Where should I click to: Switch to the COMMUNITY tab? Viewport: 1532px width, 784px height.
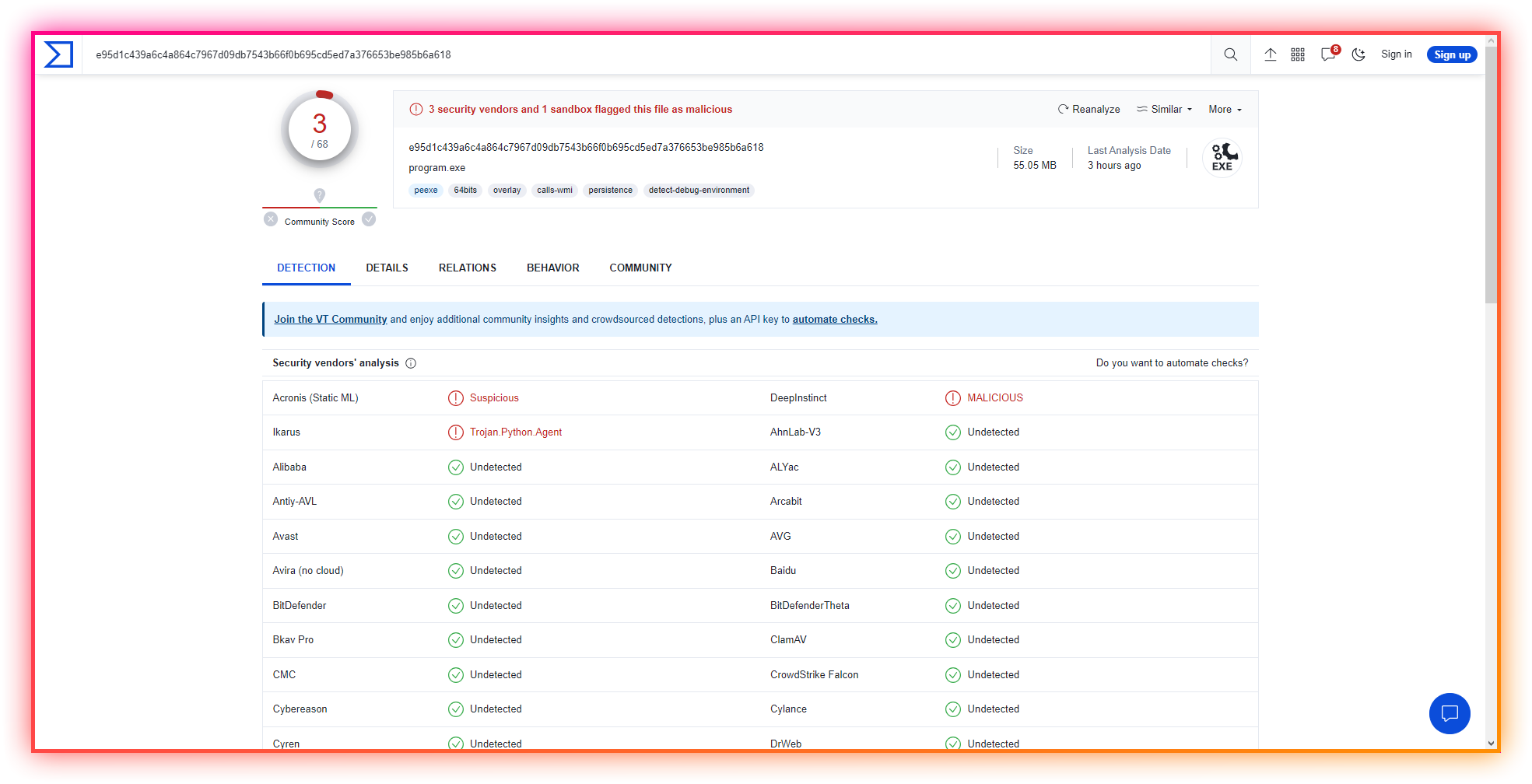tap(640, 268)
